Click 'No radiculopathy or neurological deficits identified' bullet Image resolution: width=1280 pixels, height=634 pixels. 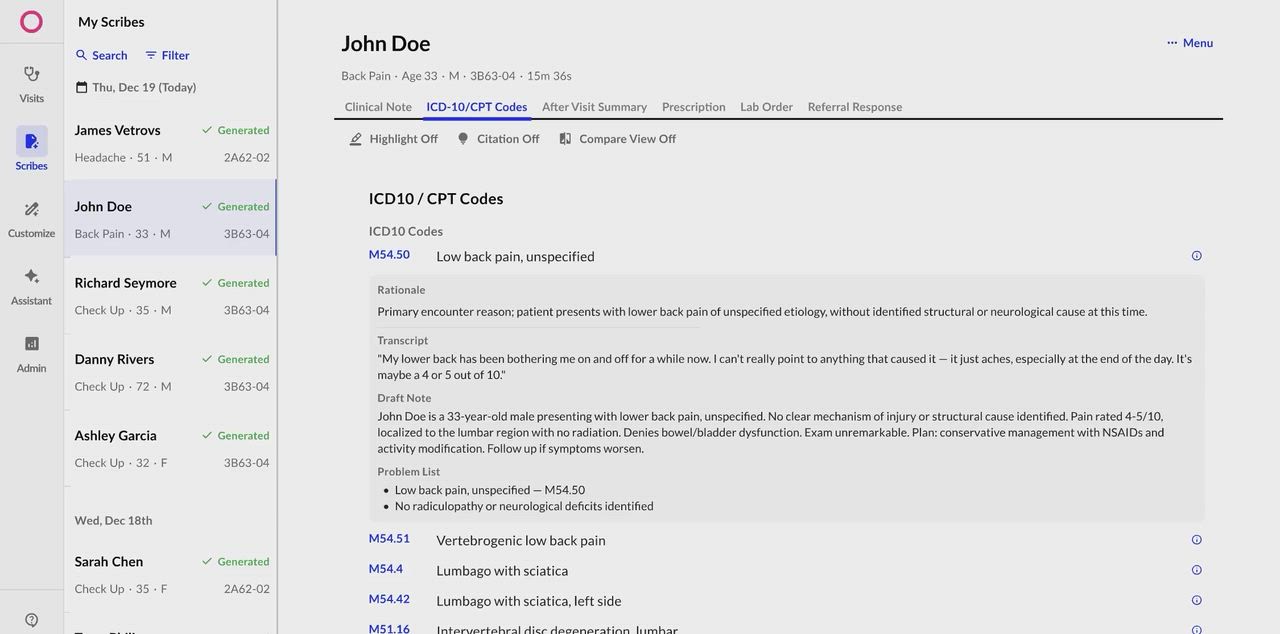524,506
